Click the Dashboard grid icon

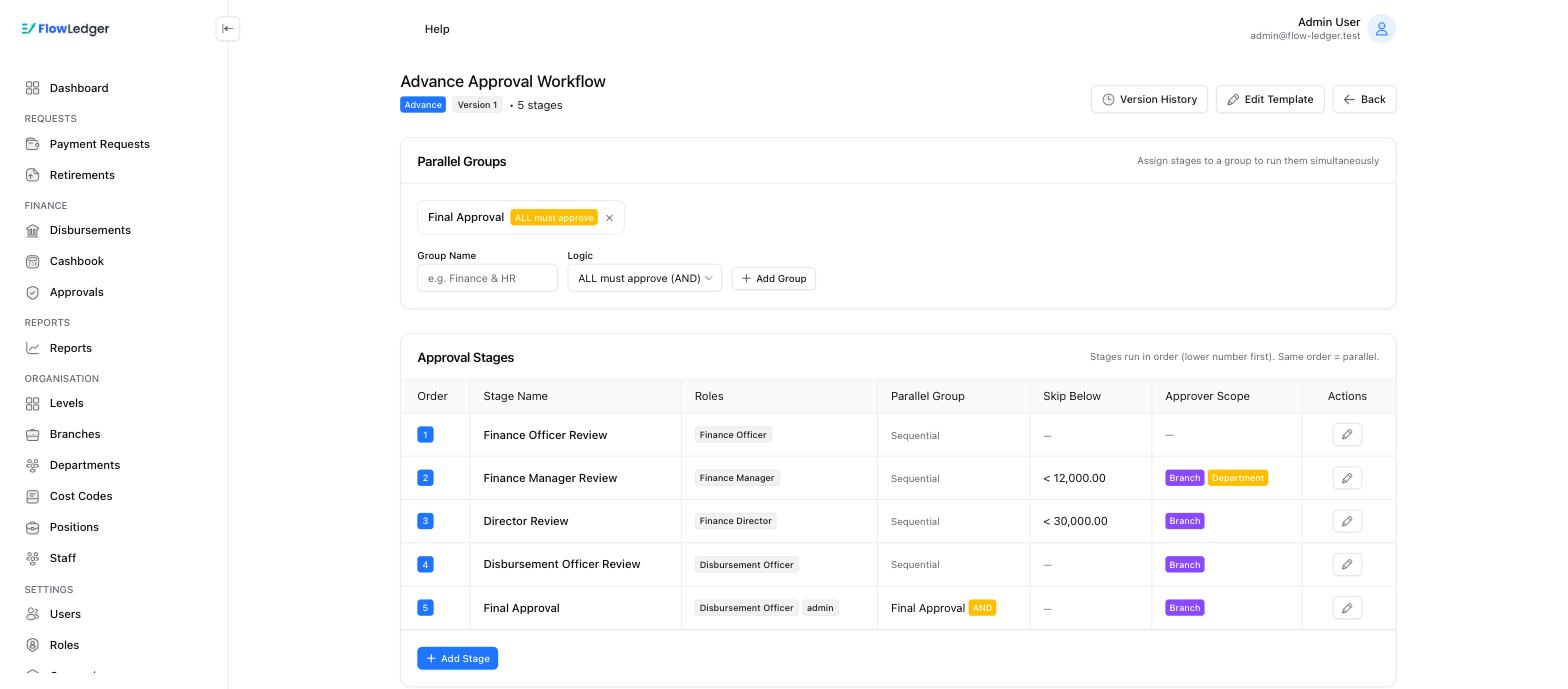(33, 88)
